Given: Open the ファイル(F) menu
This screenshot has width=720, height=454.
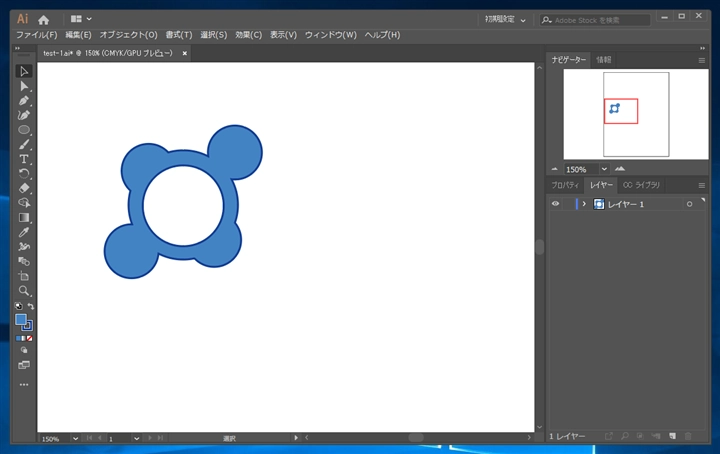Looking at the screenshot, I should click(37, 35).
